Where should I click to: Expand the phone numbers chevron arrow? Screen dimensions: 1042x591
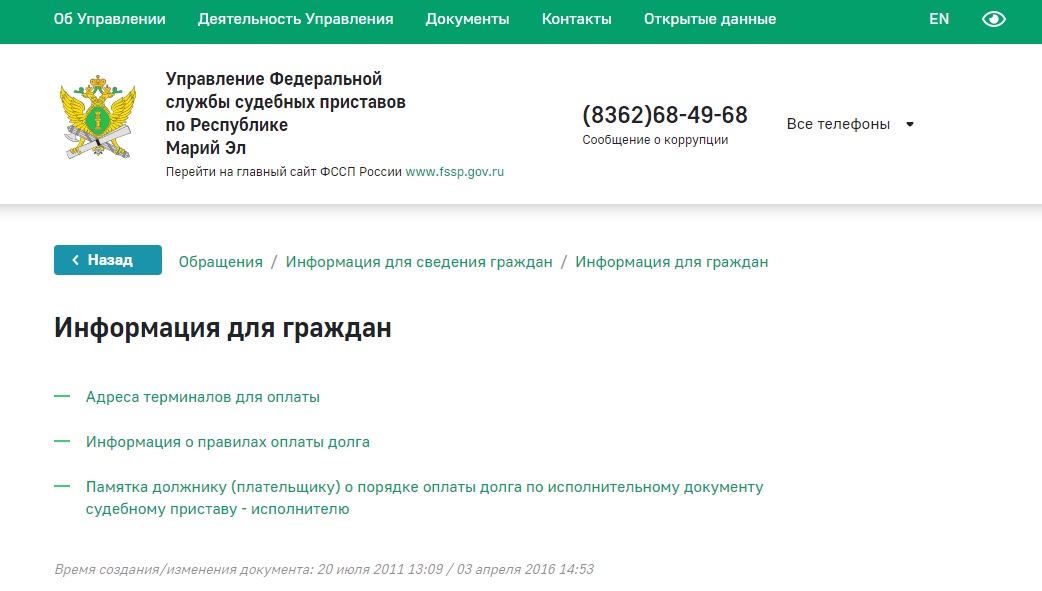point(909,124)
